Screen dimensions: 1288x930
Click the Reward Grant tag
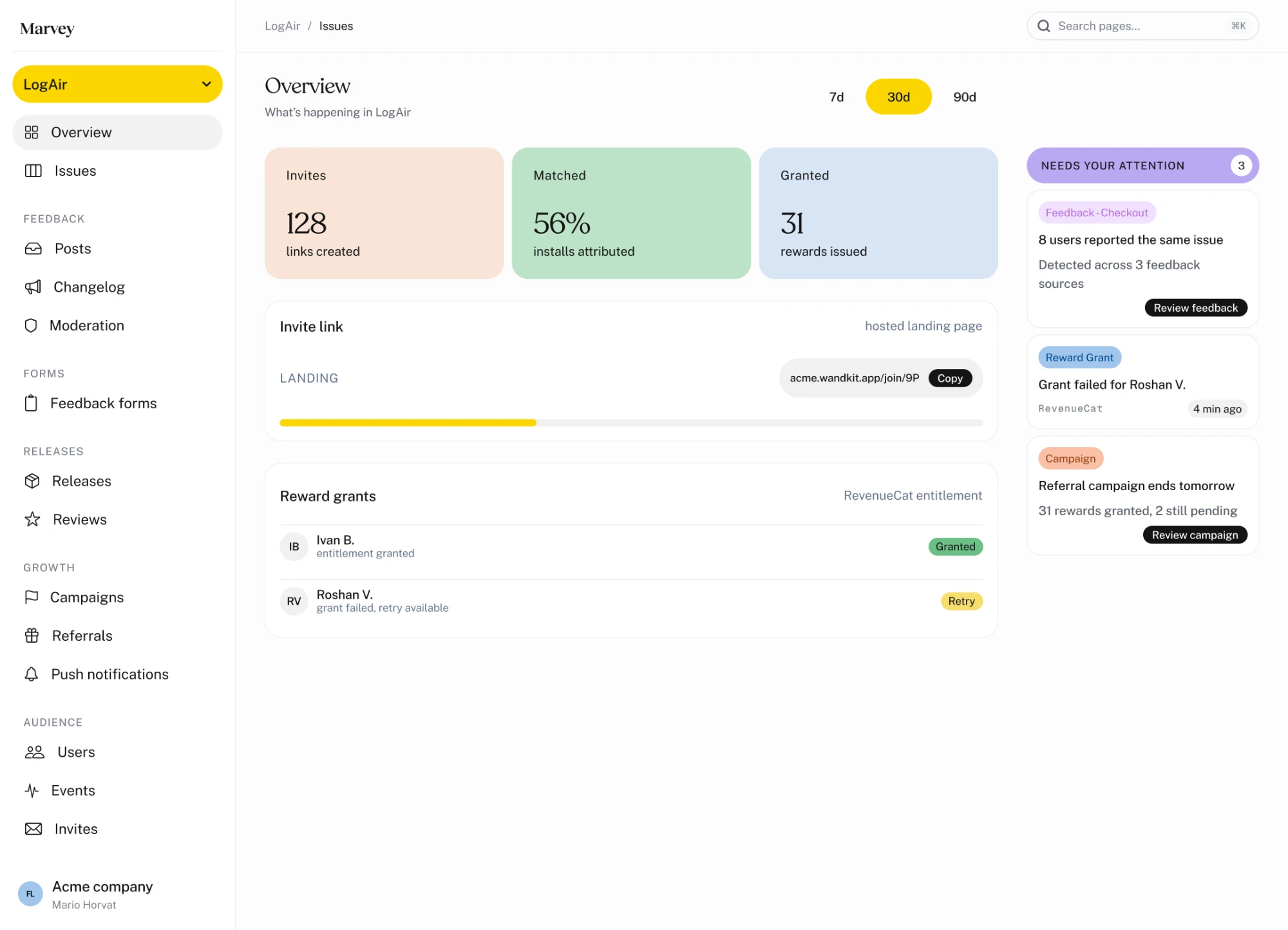(1079, 358)
